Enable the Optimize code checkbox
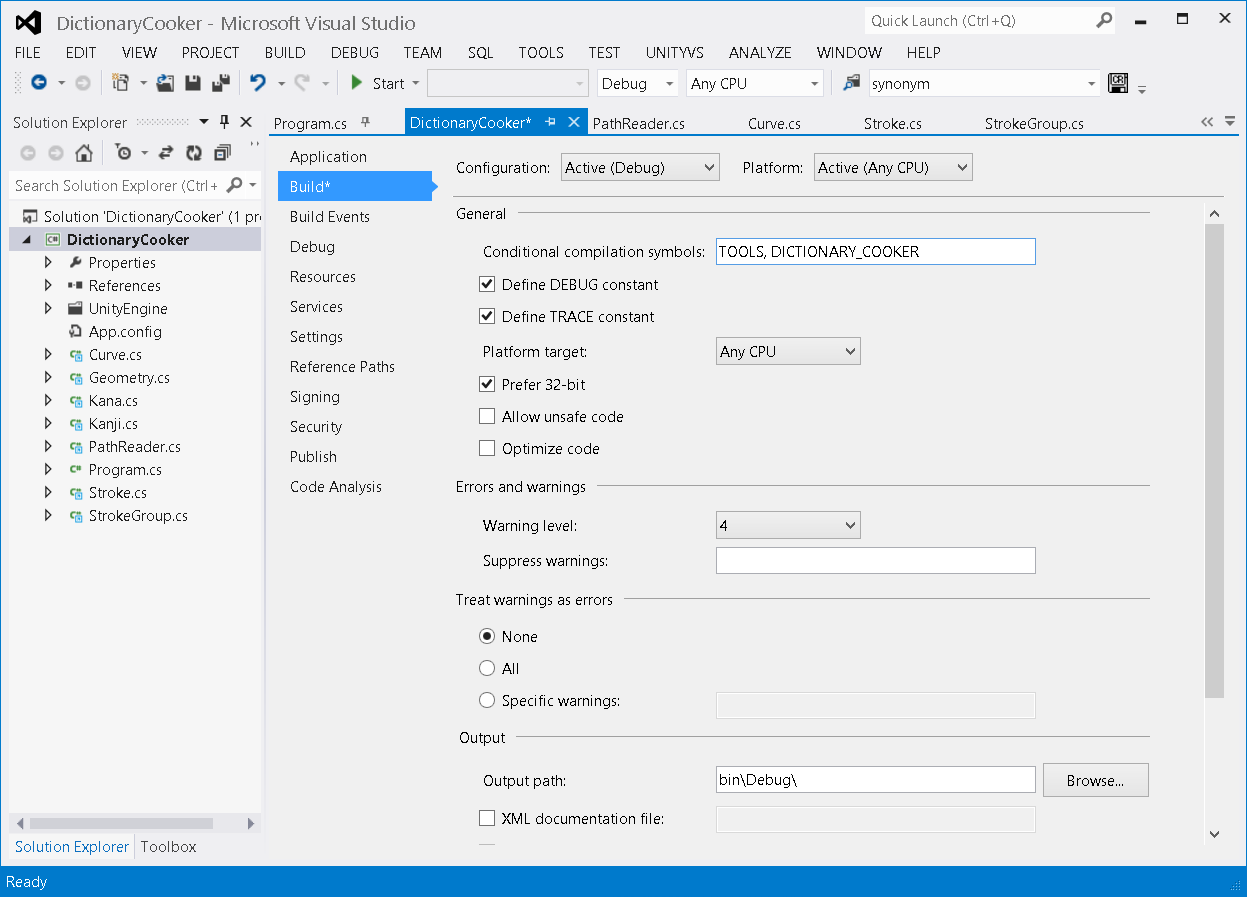The height and width of the screenshot is (897, 1247). pyautogui.click(x=487, y=449)
